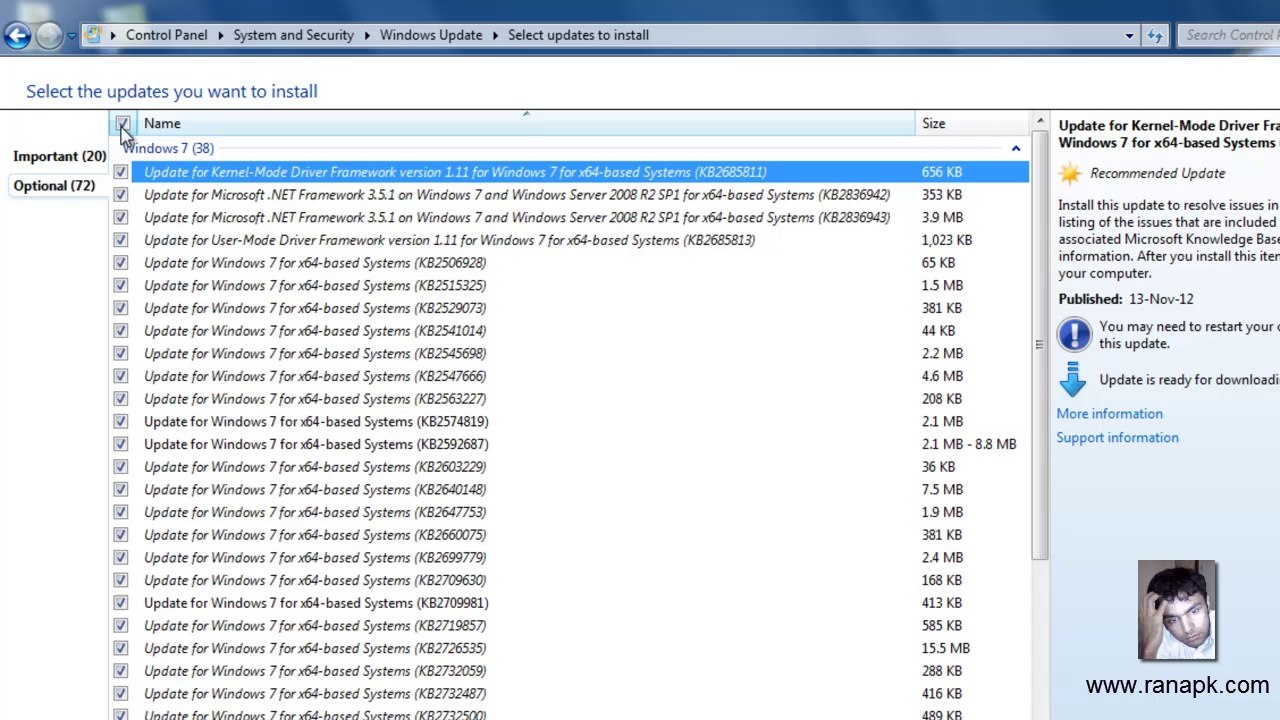
Task: Uncheck .NET Framework 3.5.1 KB2836943 update
Action: (x=121, y=217)
